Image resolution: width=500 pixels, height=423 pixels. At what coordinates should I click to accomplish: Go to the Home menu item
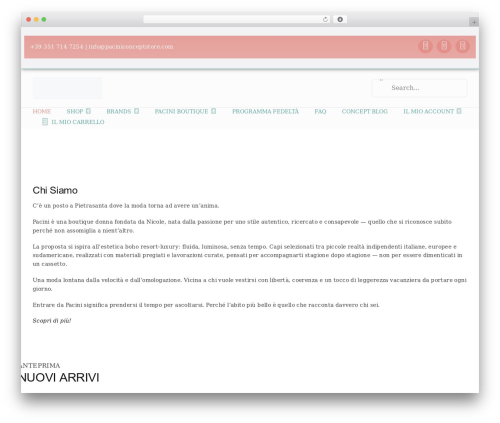click(42, 111)
